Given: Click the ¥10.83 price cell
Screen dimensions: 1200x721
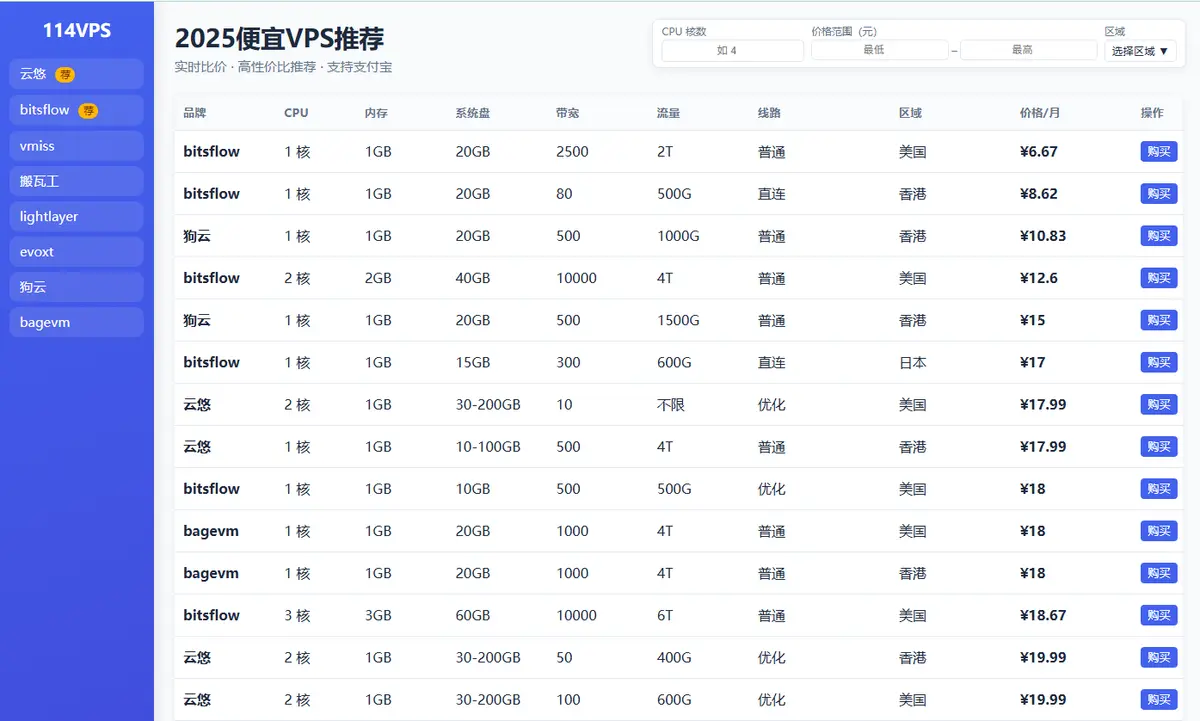Looking at the screenshot, I should tap(1043, 236).
